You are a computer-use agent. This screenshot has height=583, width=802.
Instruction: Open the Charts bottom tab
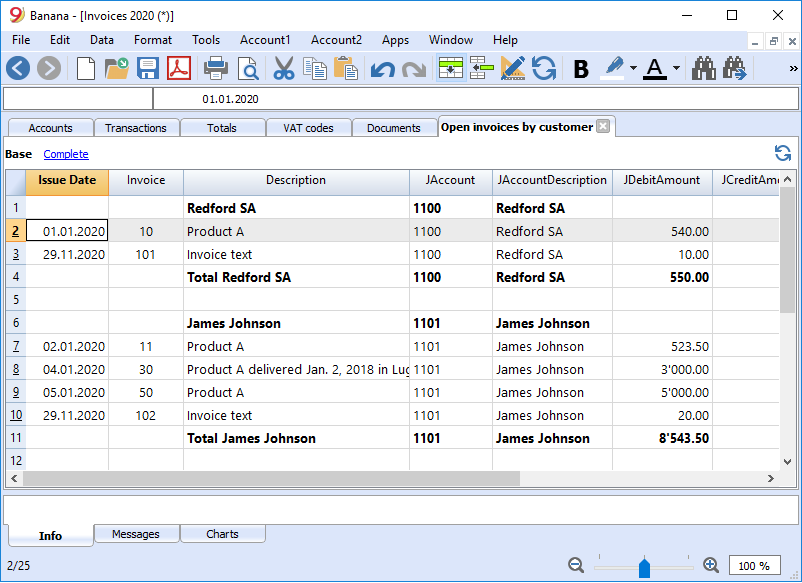point(222,534)
